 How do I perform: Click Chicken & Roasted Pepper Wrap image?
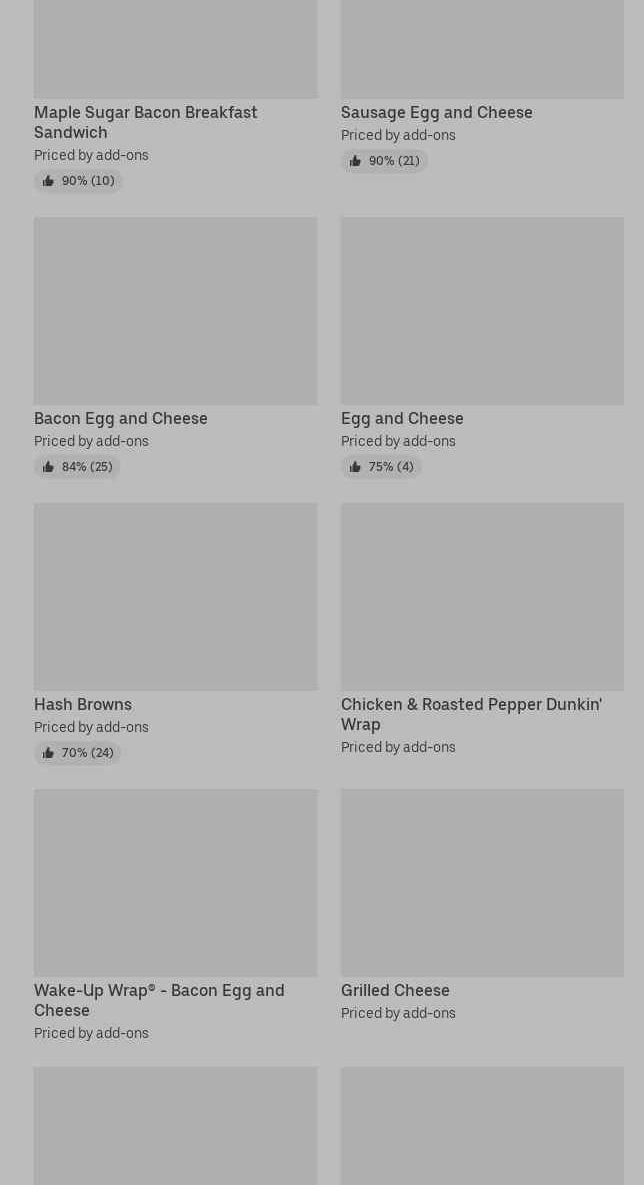pos(482,597)
